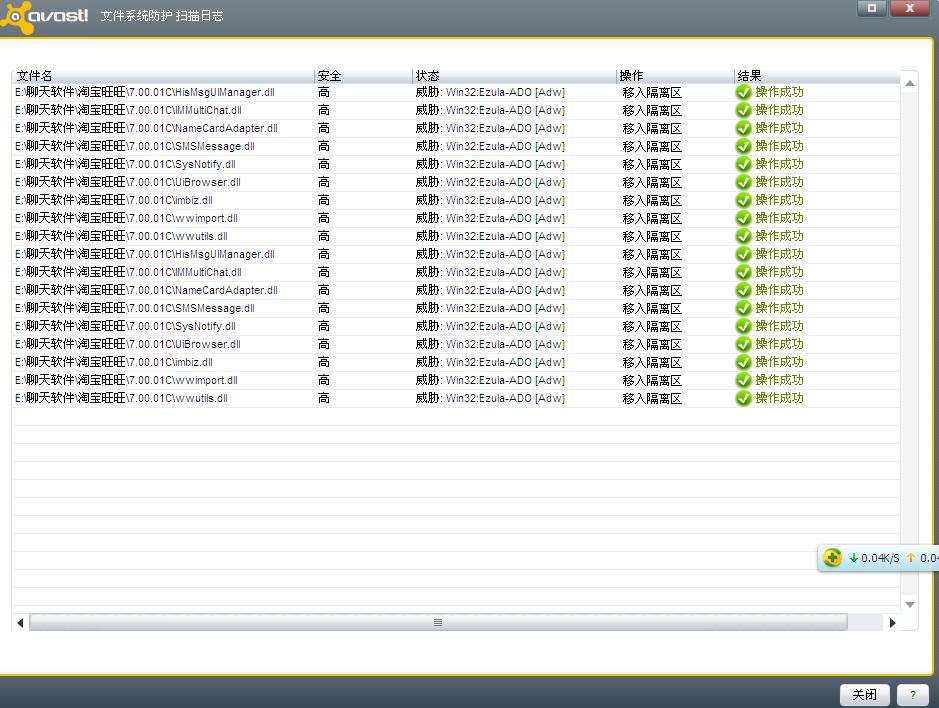Select the second SysNotify.dll file path

tap(125, 326)
